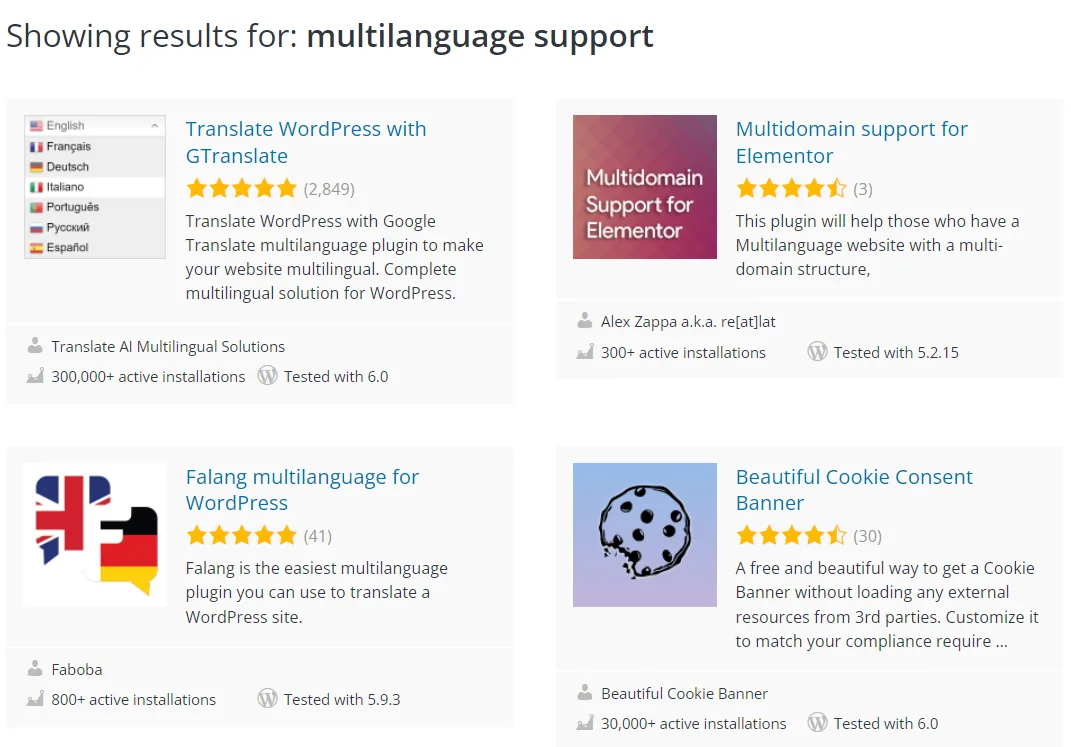Open the Beautiful Cookie Consent Banner link
1071x747 pixels.
click(x=854, y=490)
